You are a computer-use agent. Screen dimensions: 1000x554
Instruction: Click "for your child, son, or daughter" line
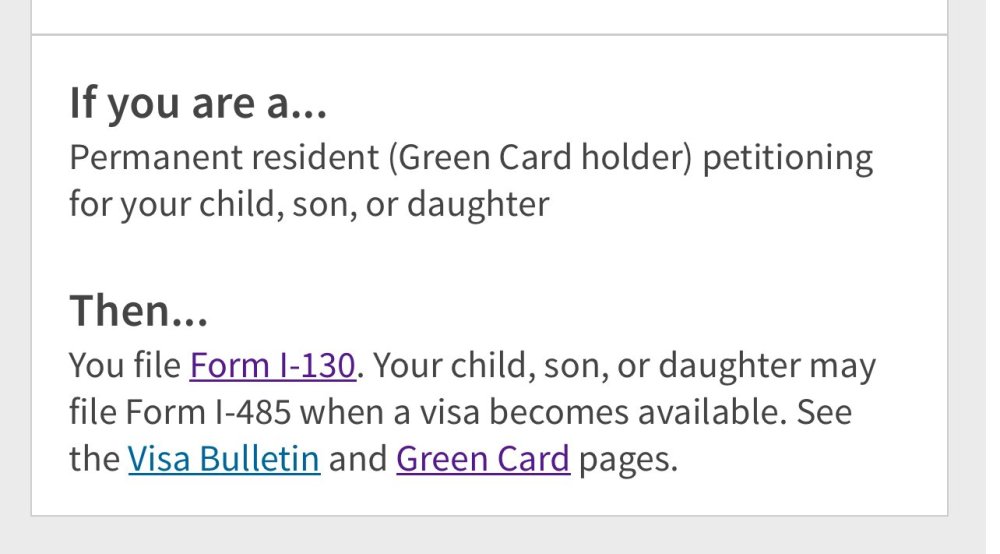[x=309, y=205]
